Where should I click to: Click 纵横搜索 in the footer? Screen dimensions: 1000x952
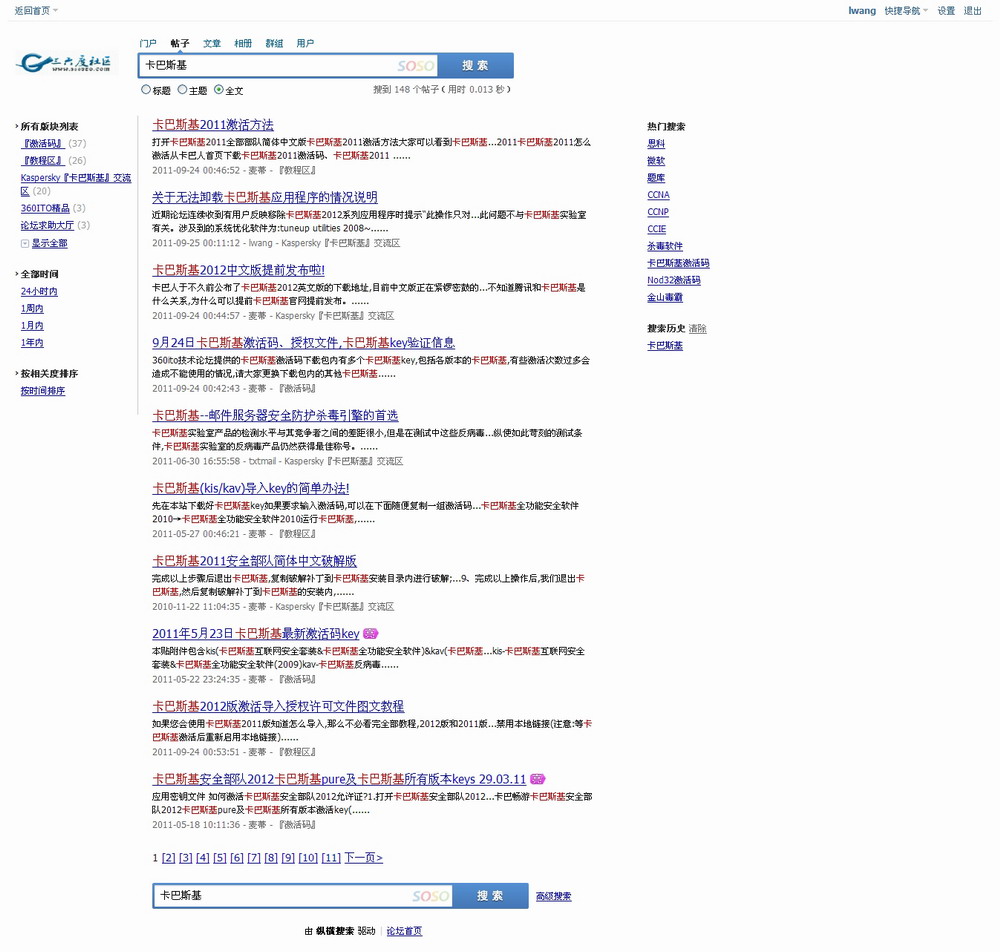tap(335, 931)
